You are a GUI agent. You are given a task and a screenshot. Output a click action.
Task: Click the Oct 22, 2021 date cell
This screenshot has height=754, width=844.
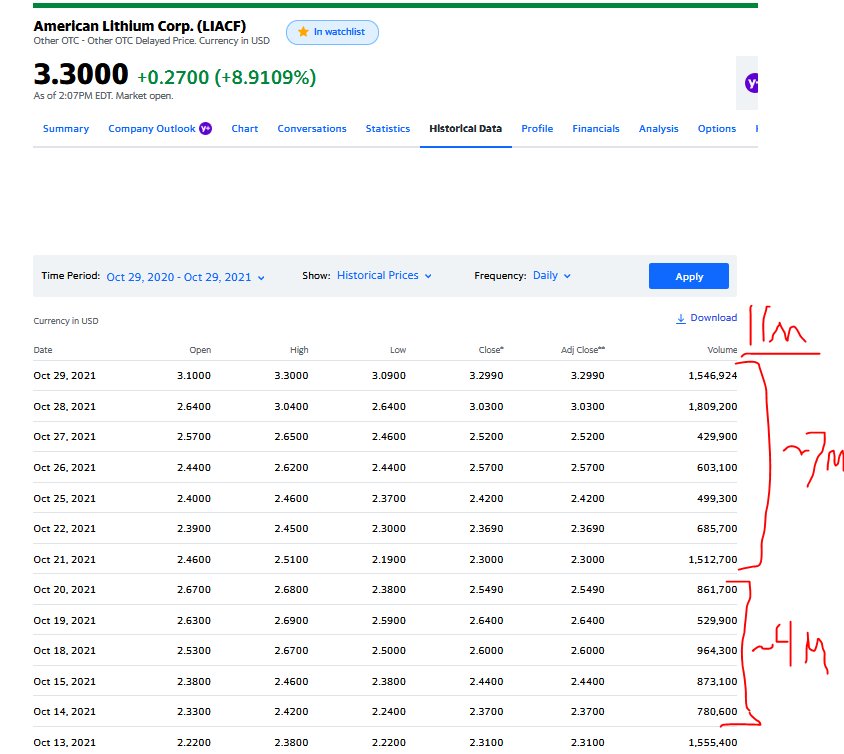[x=65, y=528]
